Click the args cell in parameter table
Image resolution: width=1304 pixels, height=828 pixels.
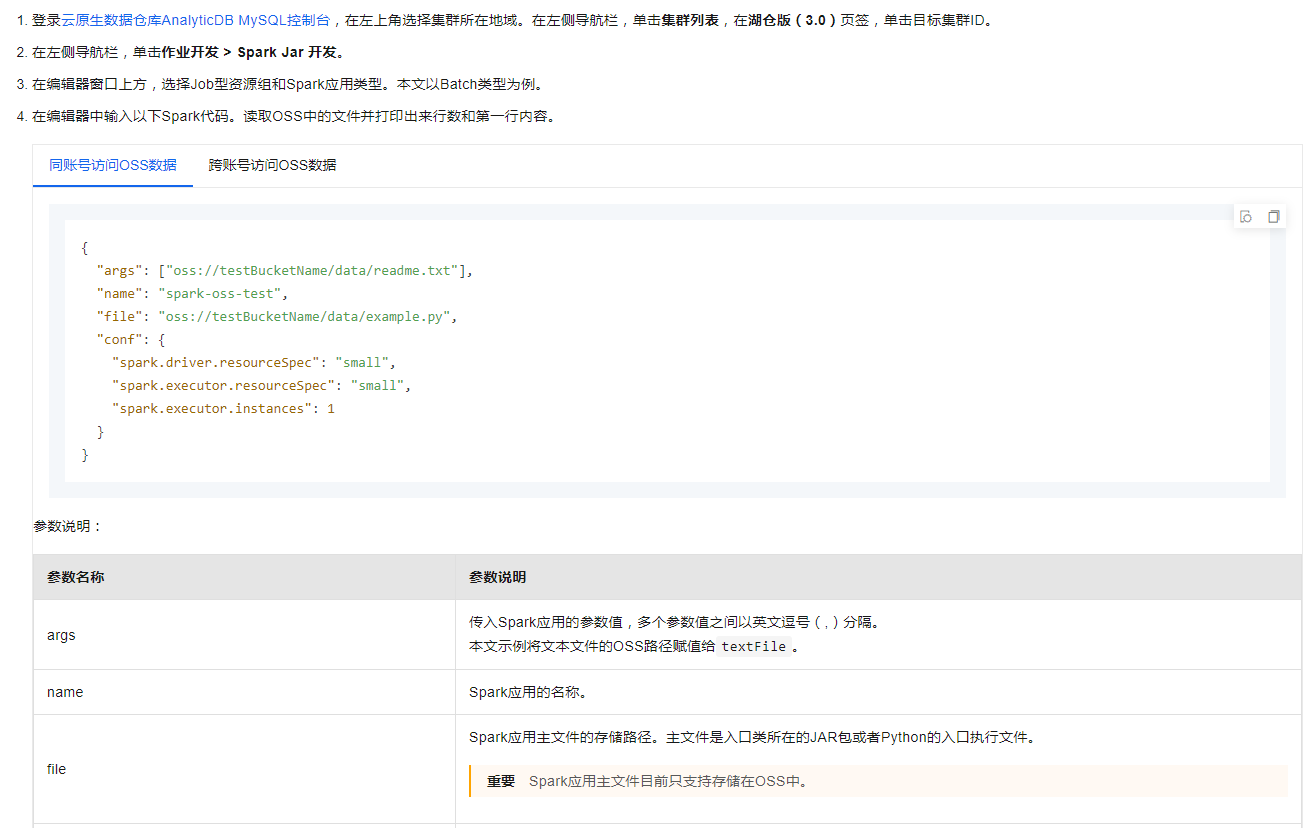tap(244, 635)
